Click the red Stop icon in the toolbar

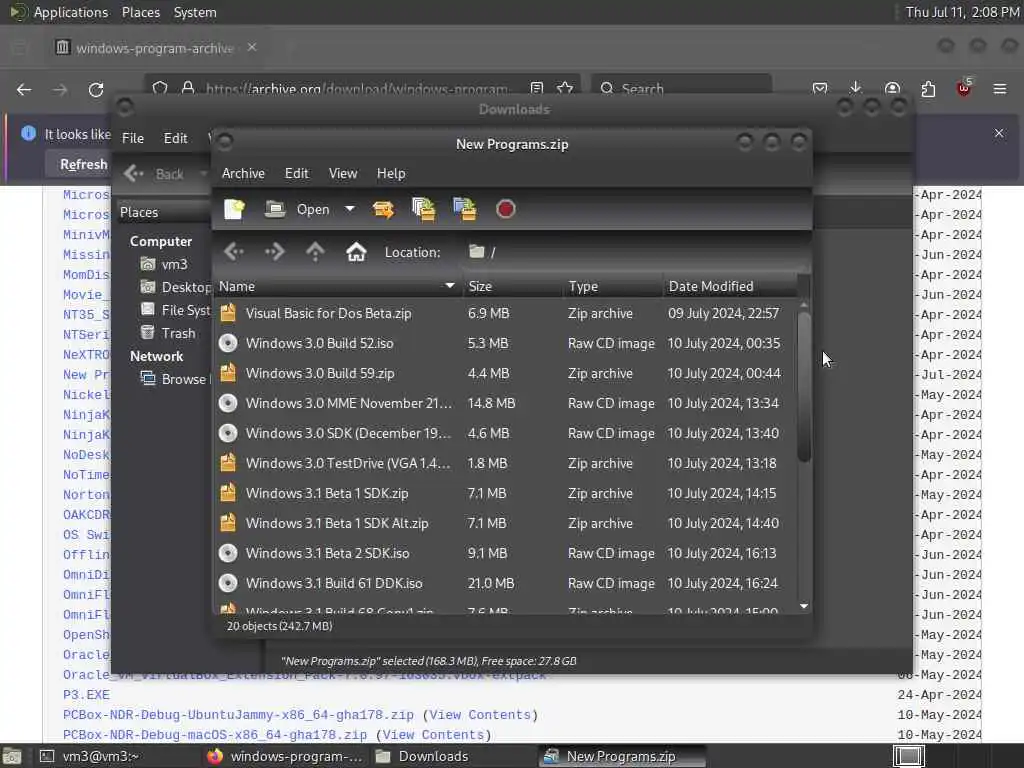505,210
